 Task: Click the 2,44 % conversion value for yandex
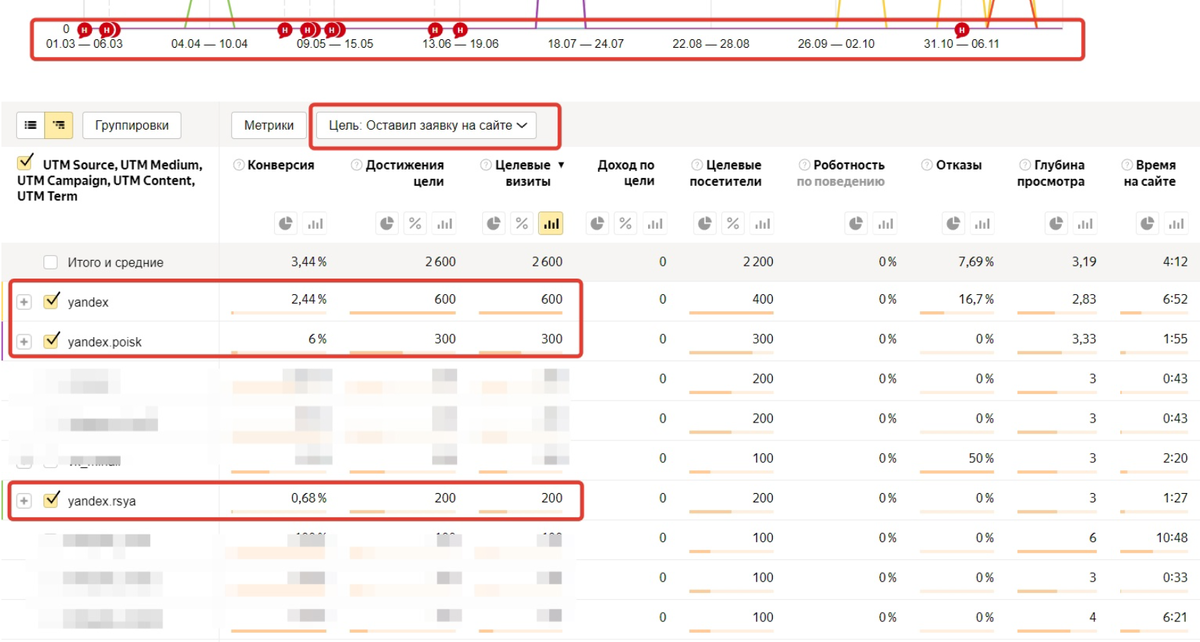[x=309, y=299]
